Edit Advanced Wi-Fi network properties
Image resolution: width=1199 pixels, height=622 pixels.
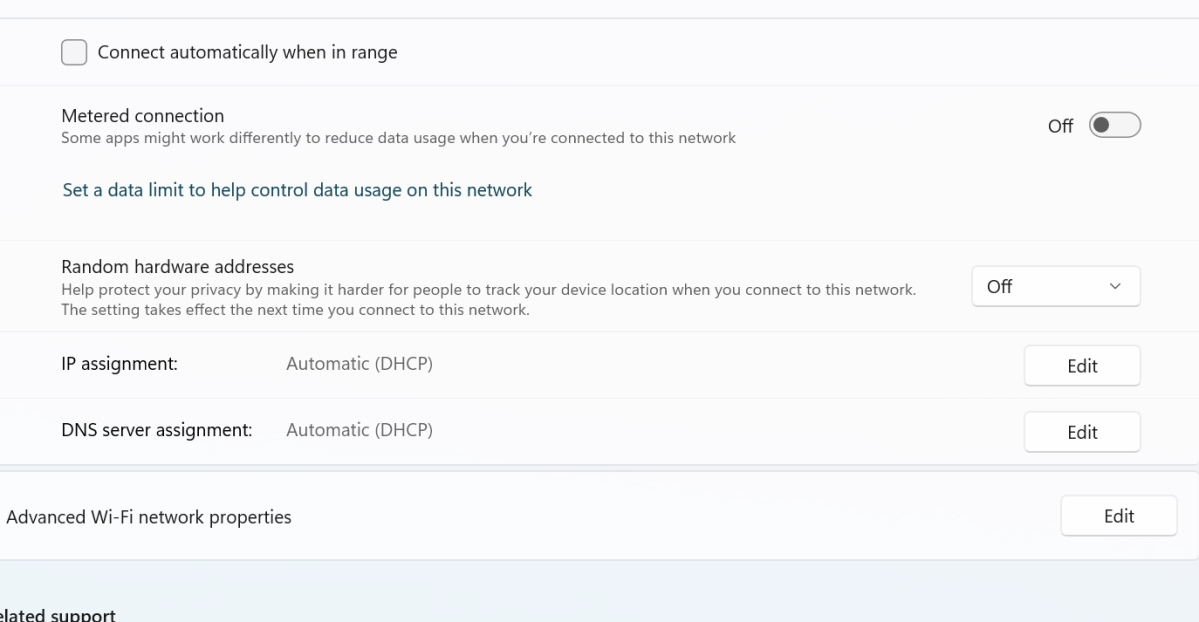pyautogui.click(x=1118, y=516)
